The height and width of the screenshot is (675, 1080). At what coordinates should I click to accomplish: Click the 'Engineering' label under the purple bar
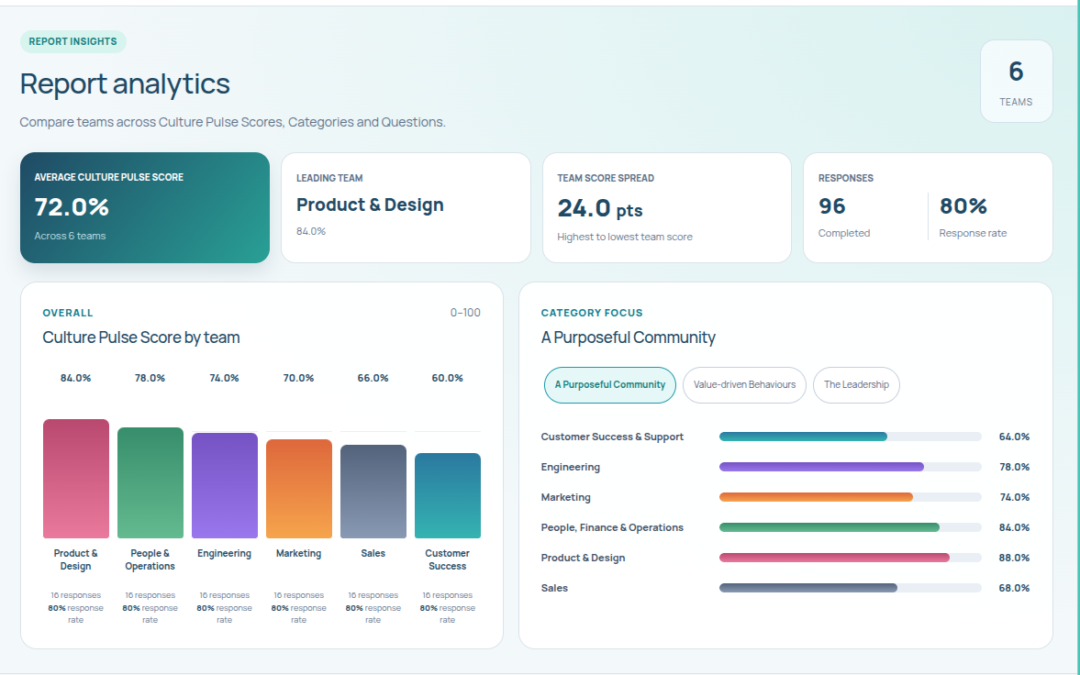point(225,553)
